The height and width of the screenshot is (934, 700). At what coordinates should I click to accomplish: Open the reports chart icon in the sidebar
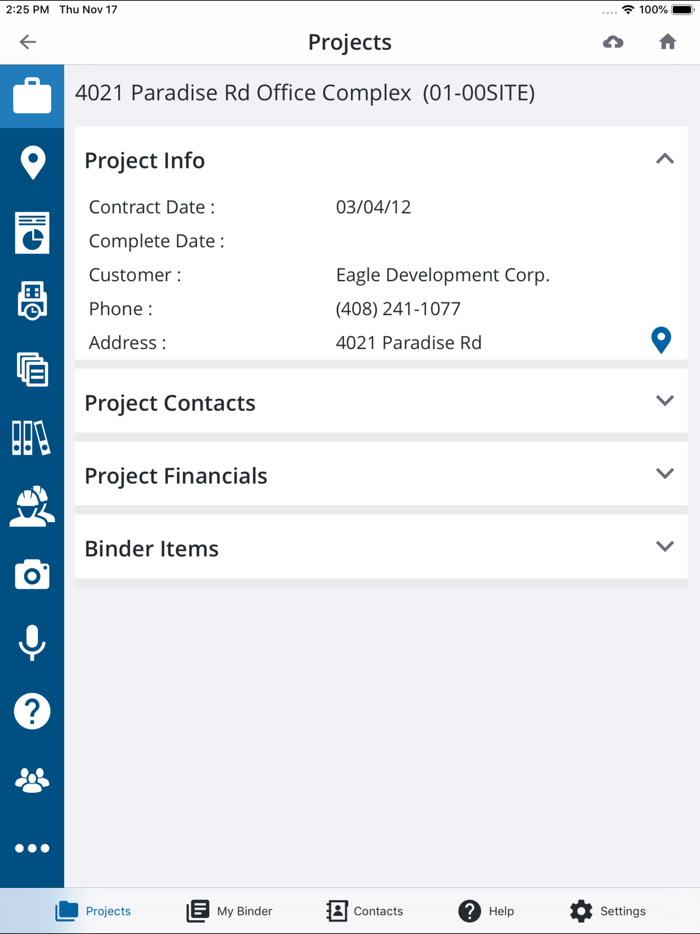pyautogui.click(x=32, y=232)
